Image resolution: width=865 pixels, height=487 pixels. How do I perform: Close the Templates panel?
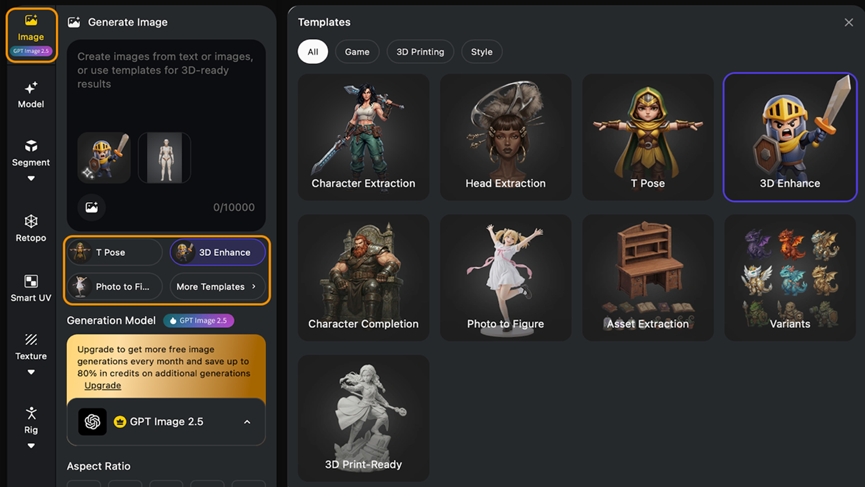point(848,22)
